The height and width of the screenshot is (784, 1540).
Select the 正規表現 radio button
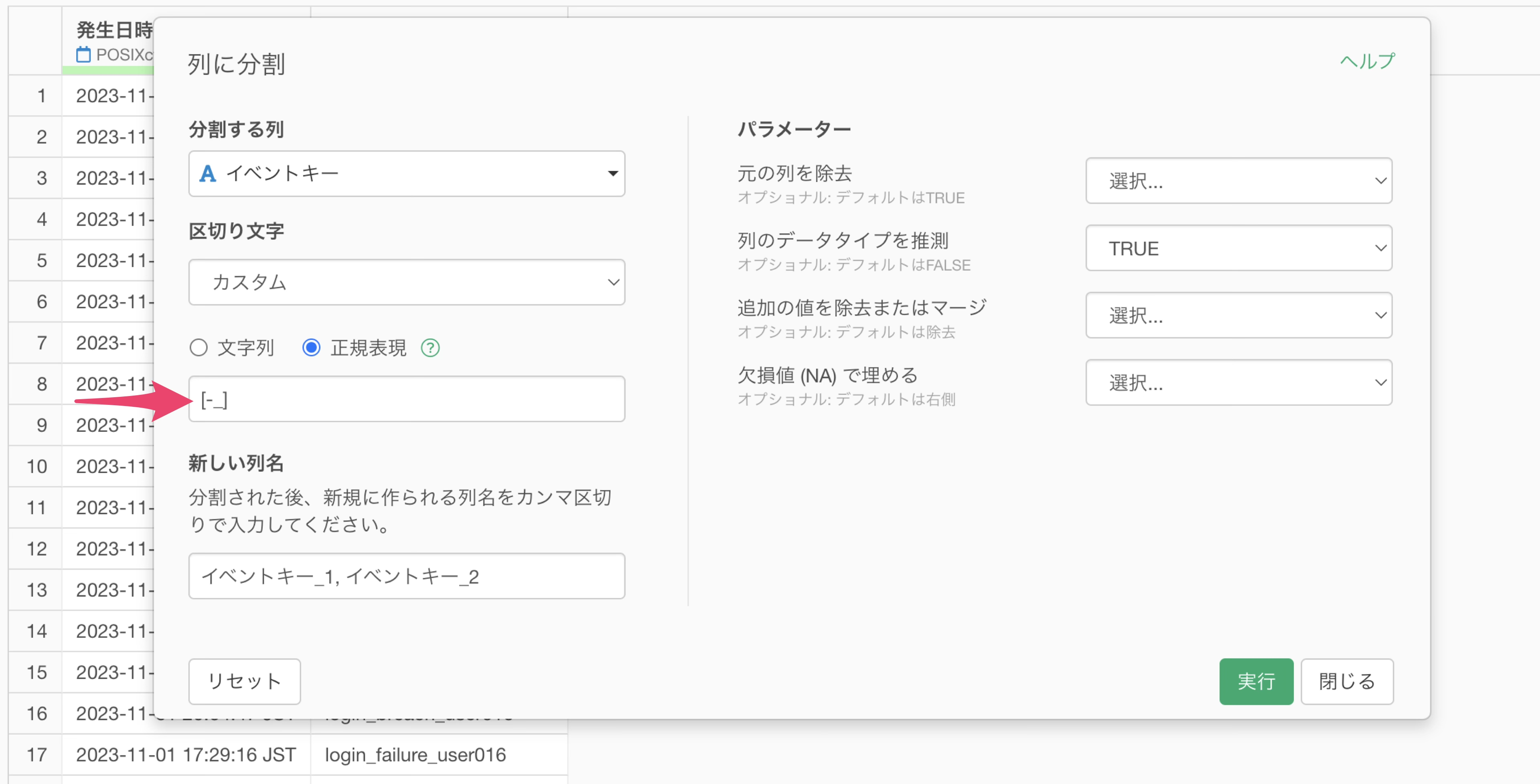[312, 348]
